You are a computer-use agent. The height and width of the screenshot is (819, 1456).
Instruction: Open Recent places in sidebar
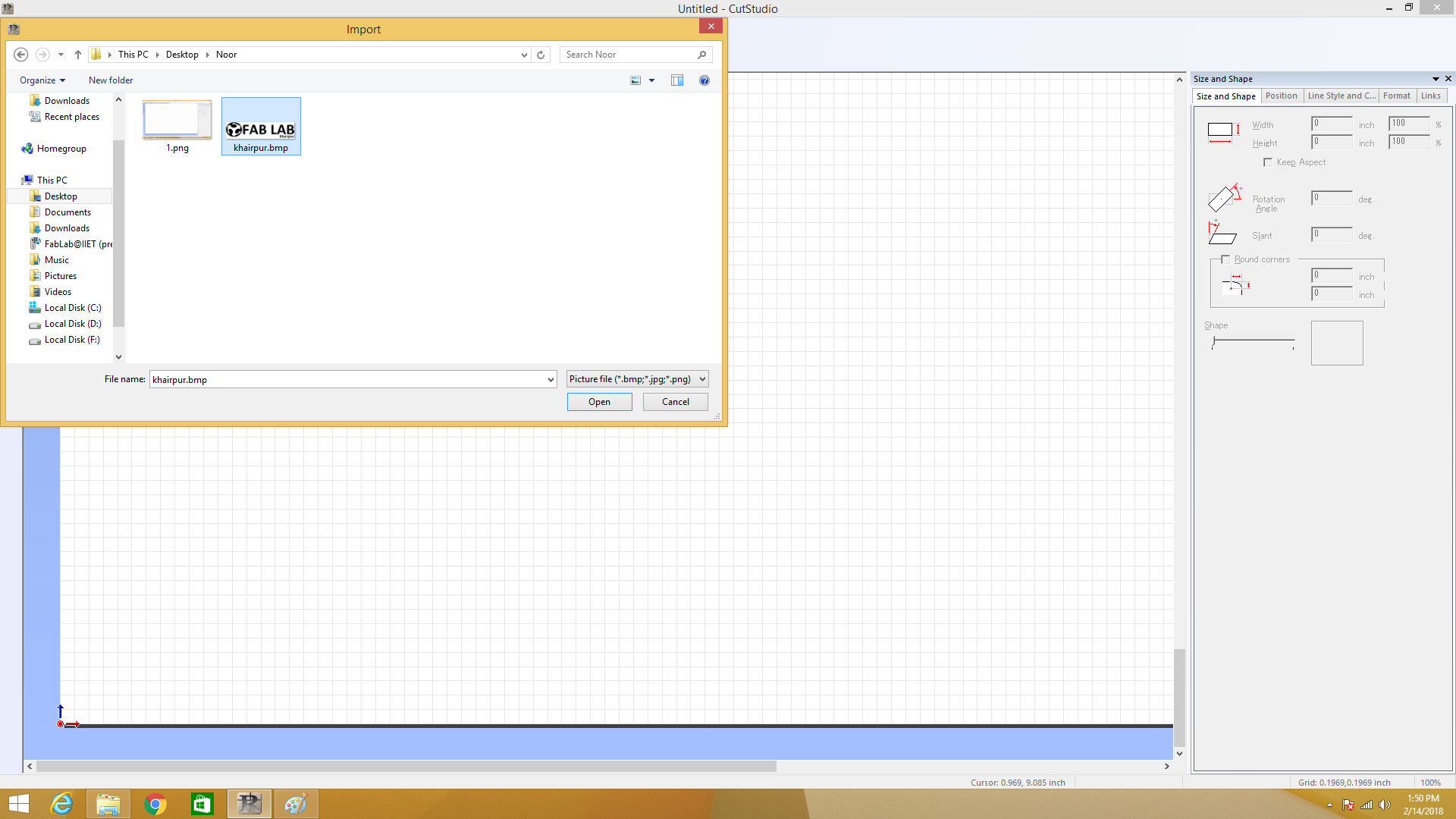[71, 117]
